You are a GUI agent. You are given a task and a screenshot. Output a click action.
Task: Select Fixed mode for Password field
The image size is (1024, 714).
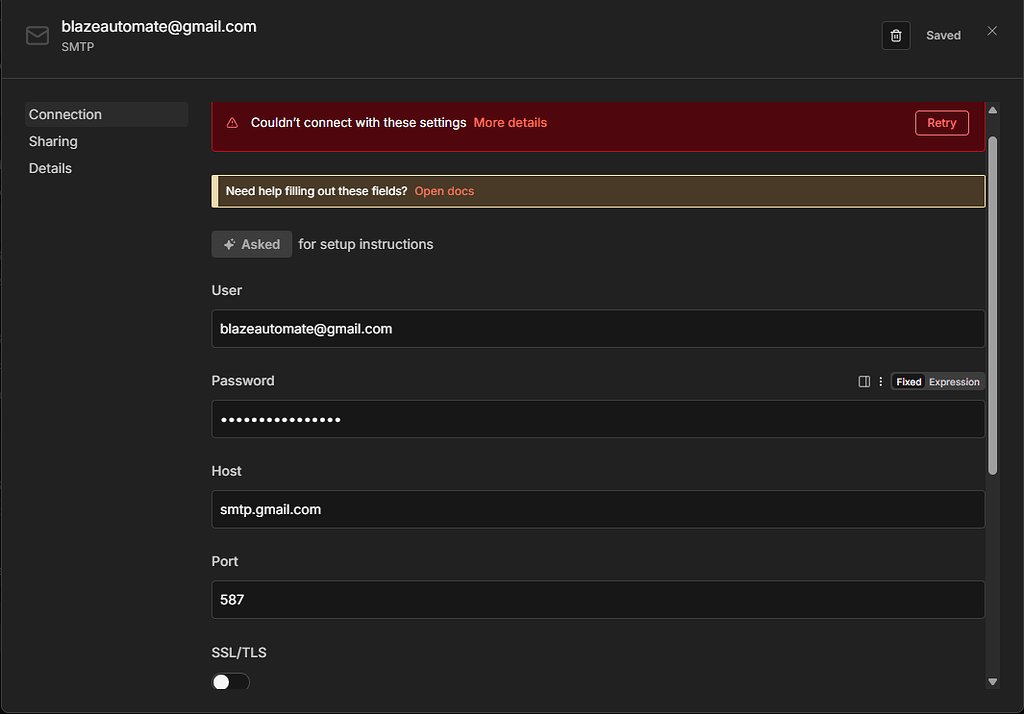909,382
